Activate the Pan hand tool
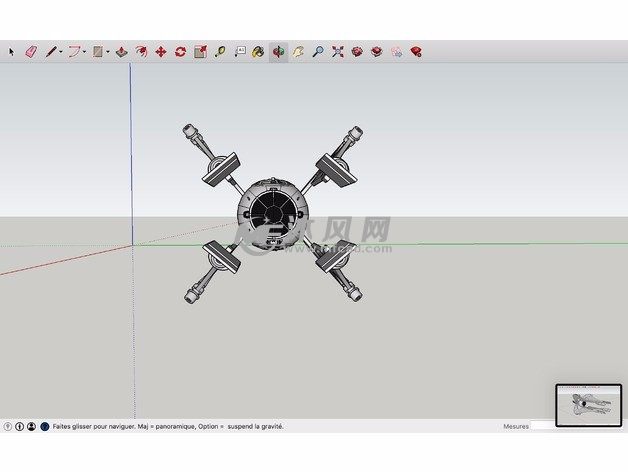628x472 pixels. [x=298, y=51]
